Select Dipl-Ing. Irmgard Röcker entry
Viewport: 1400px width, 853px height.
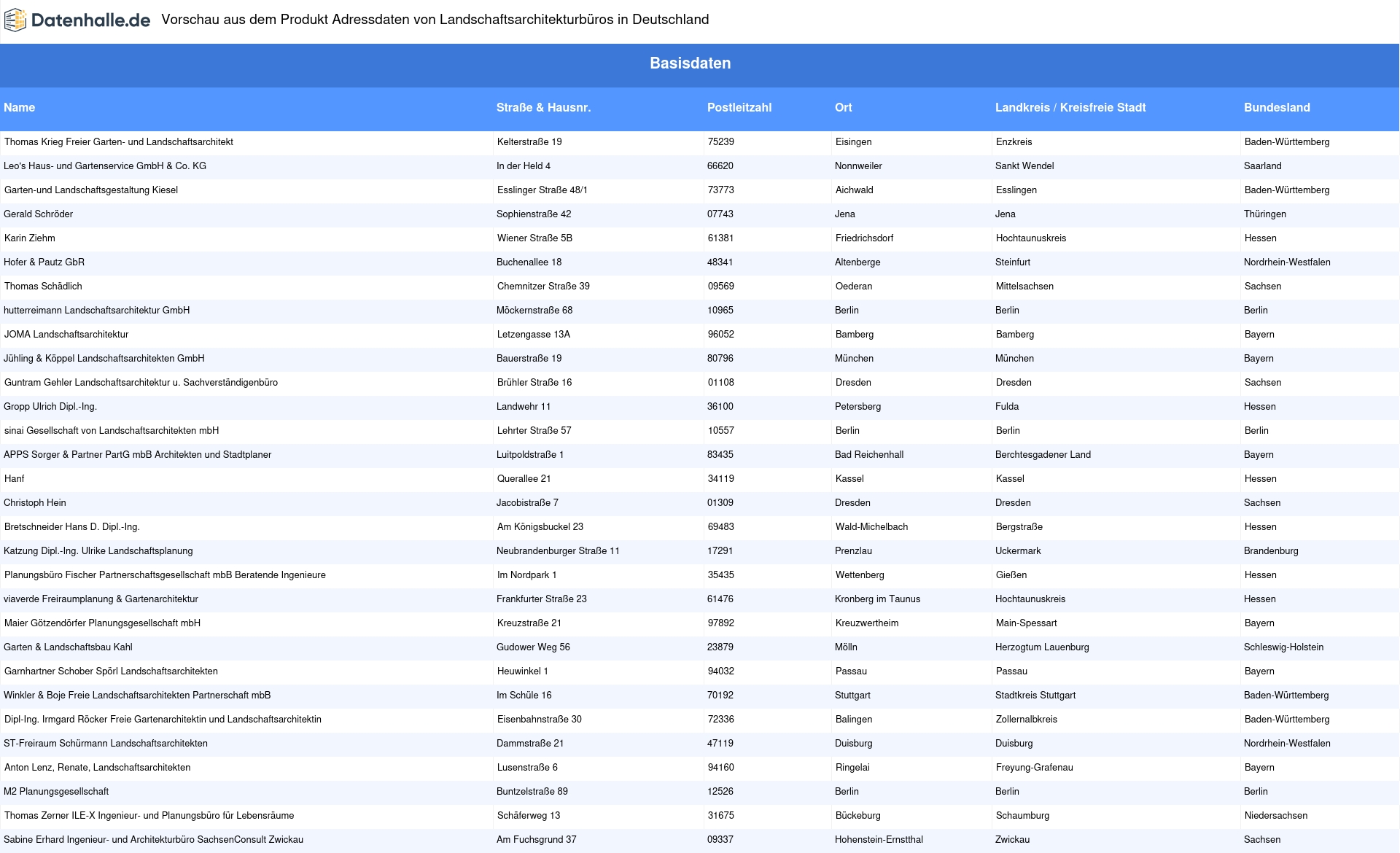tap(163, 720)
